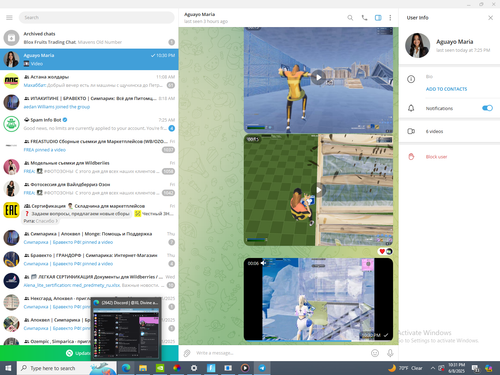Click the weather 70°F Clear widget
The width and height of the screenshot is (500, 375).
tap(405, 368)
